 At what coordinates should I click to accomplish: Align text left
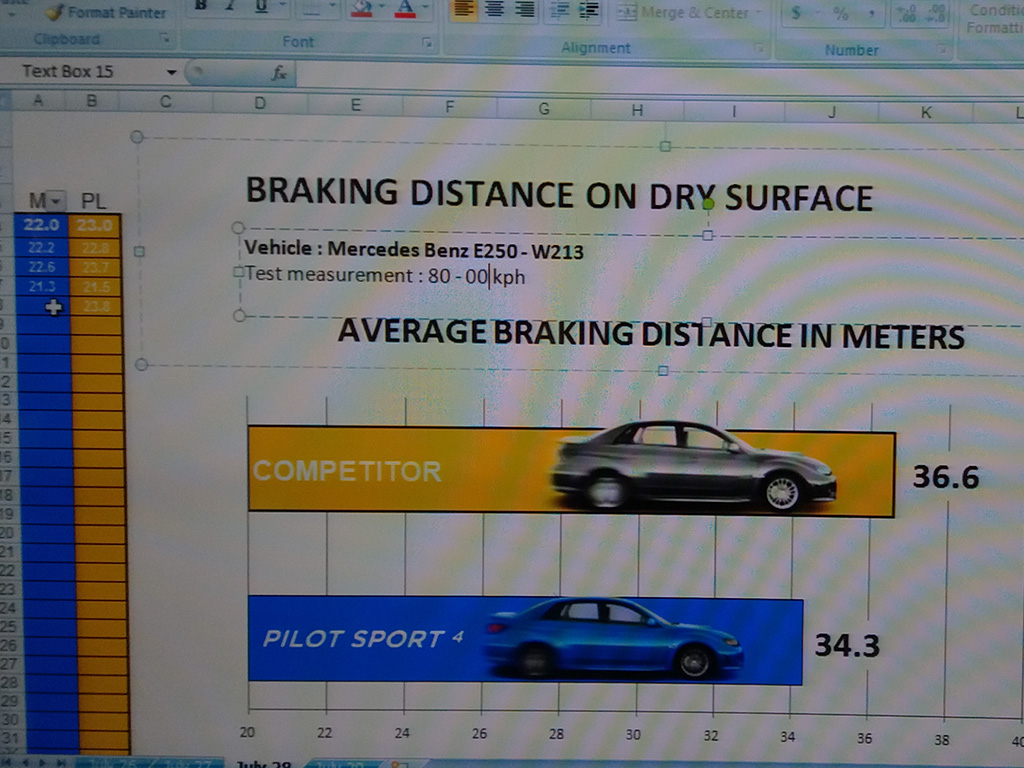[x=464, y=9]
